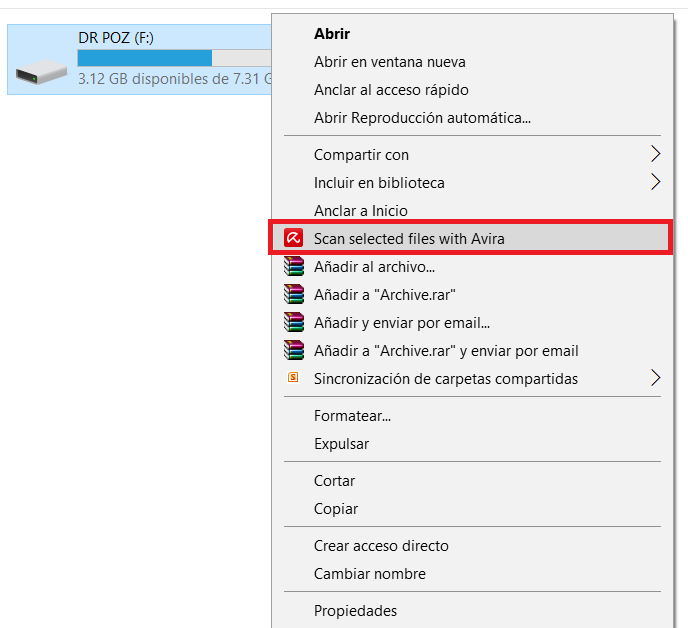
Task: Click the drive storage usage bar
Action: click(174, 58)
